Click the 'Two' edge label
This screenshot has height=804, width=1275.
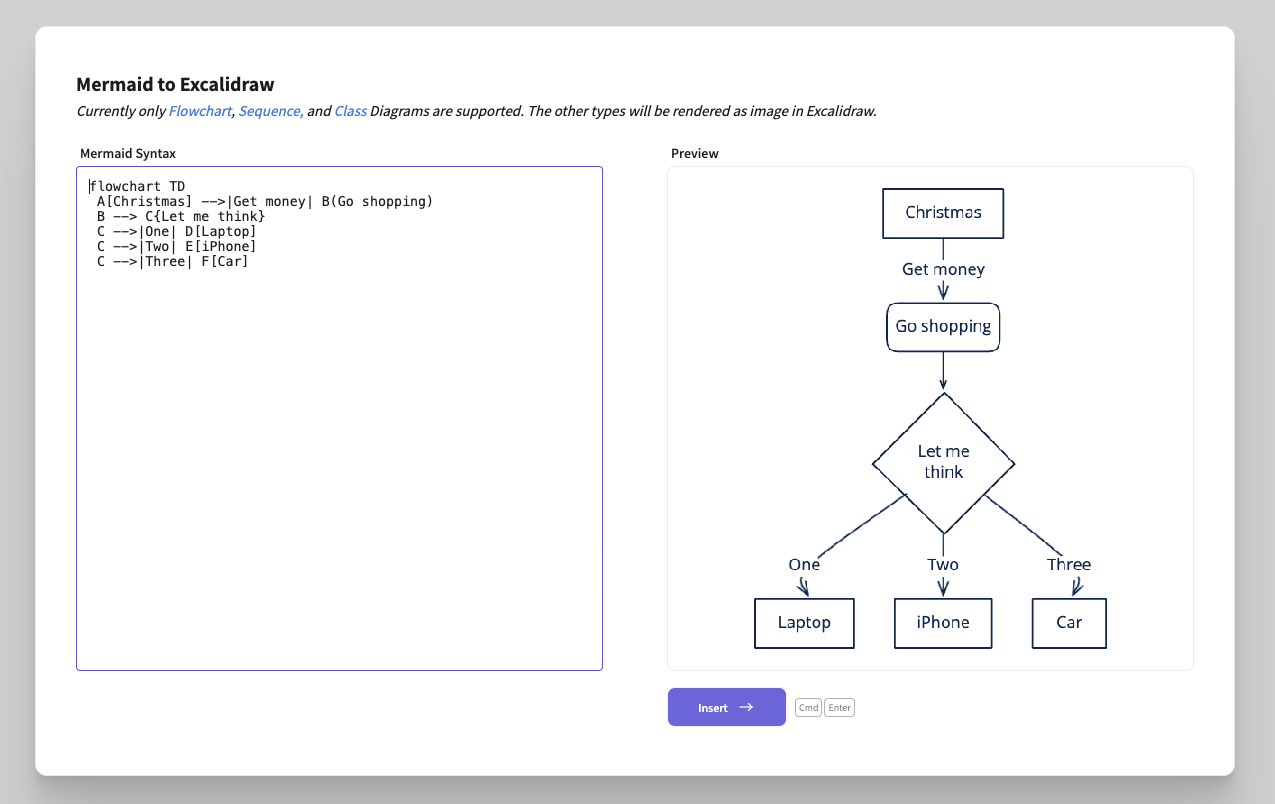click(943, 565)
